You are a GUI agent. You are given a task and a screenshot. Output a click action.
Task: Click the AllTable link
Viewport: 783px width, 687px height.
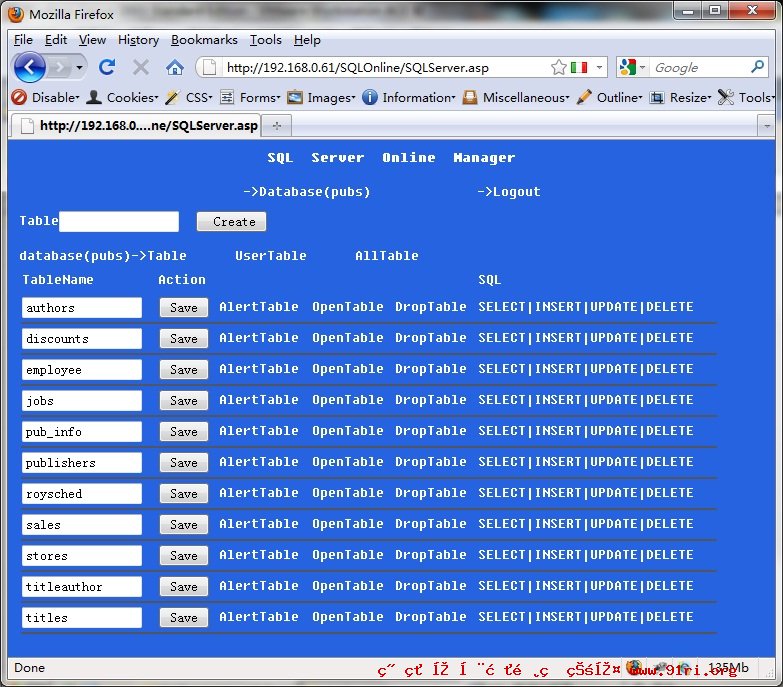coord(387,256)
